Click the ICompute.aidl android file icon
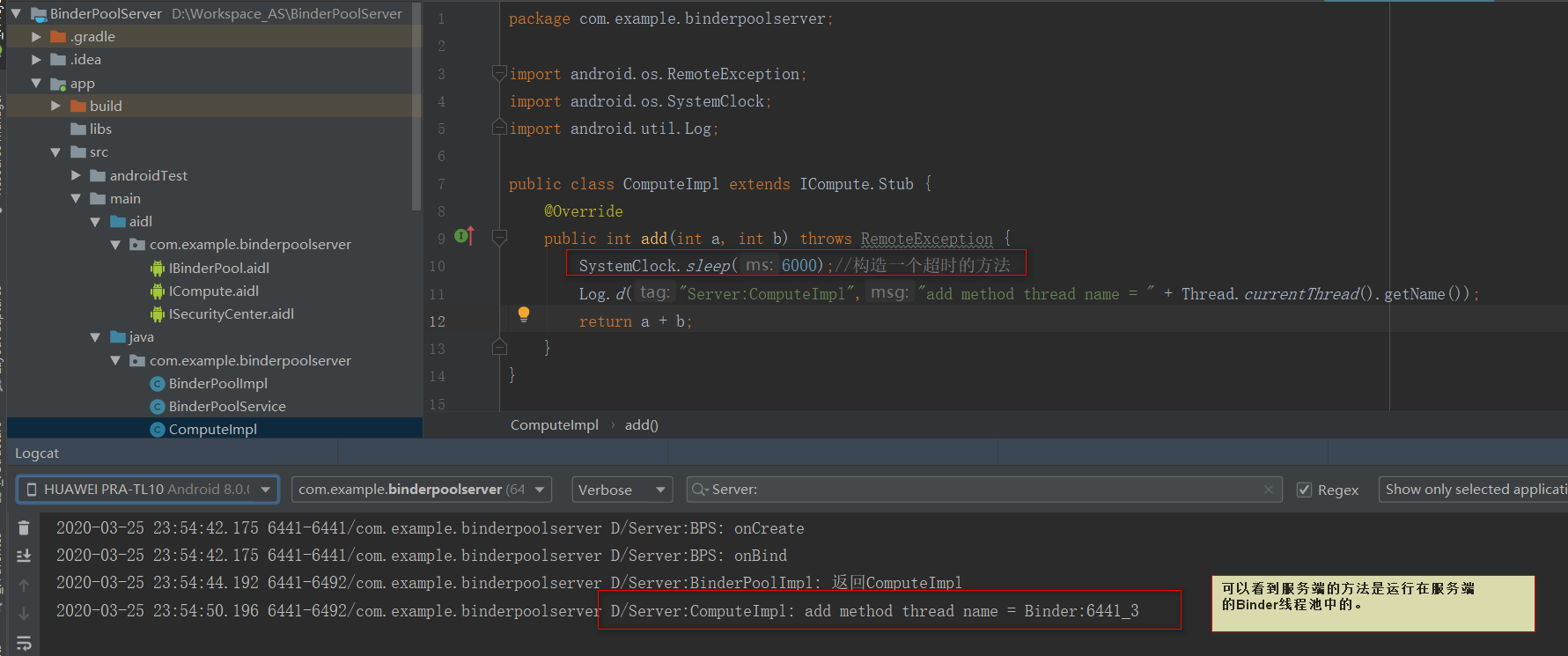This screenshot has height=656, width=1568. [x=158, y=291]
